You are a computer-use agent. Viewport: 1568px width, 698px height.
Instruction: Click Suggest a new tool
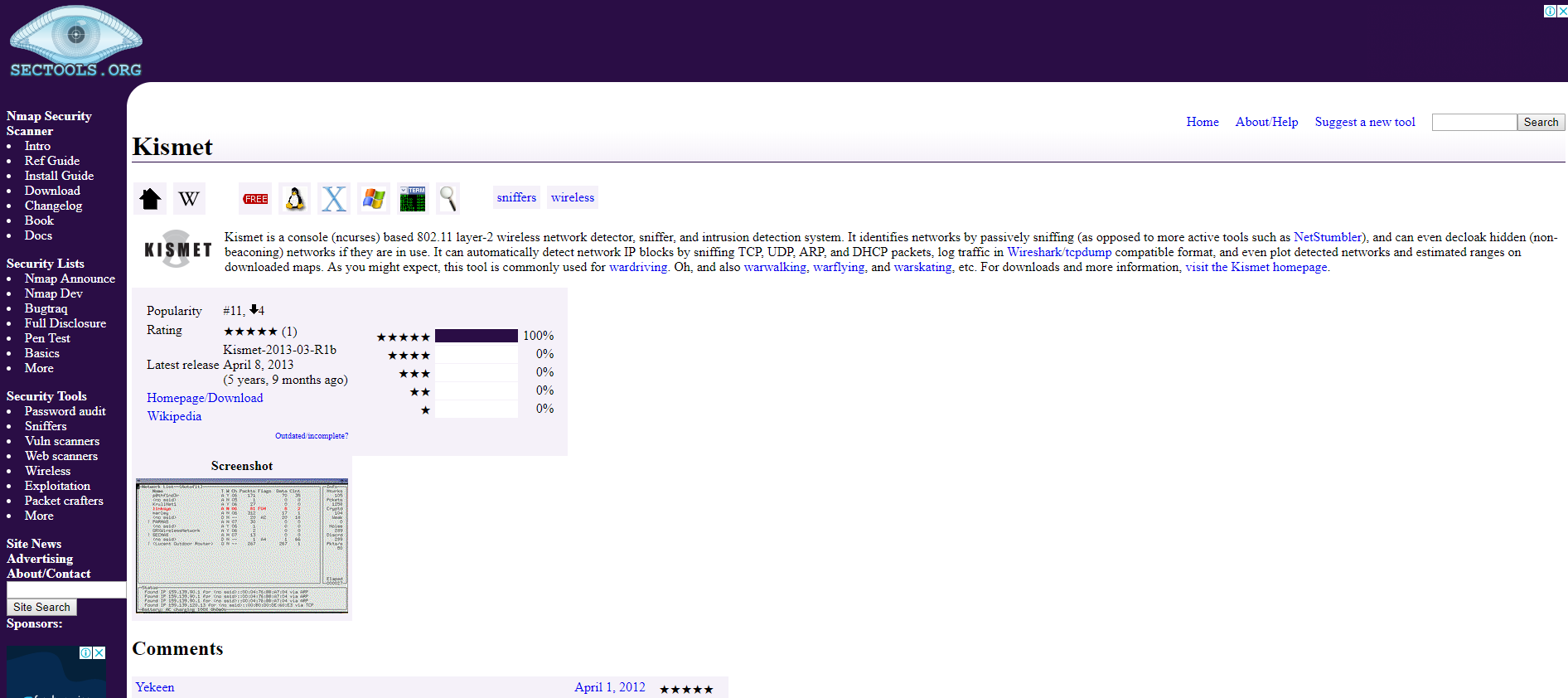(1365, 122)
